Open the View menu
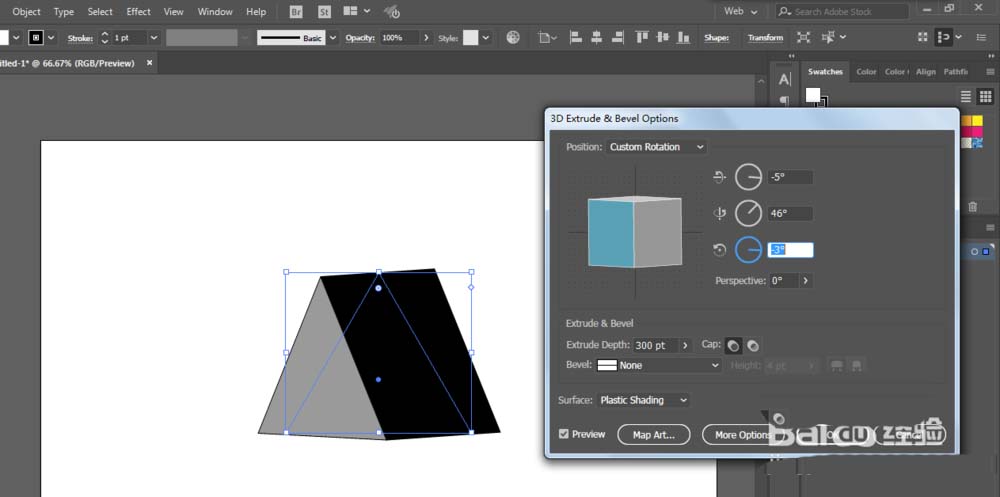The image size is (1000, 497). pos(173,11)
